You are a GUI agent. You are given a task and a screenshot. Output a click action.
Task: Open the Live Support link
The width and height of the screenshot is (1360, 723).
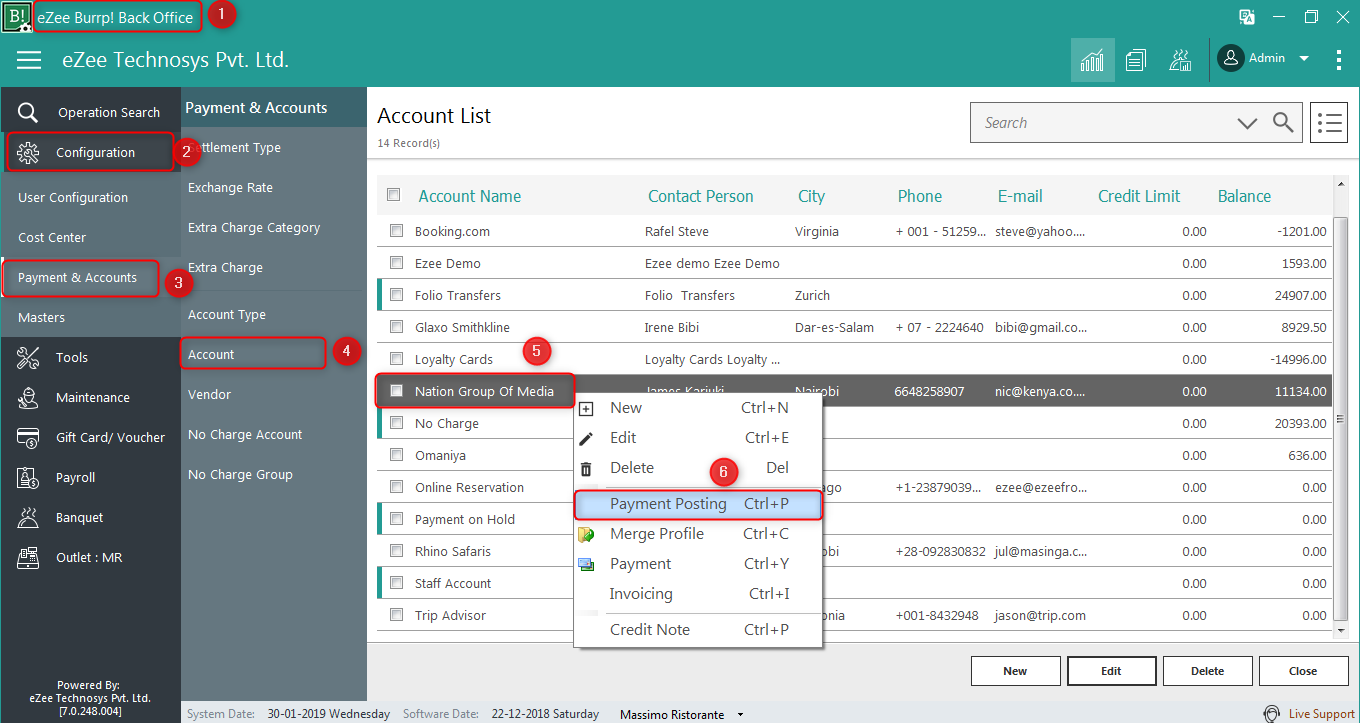(1322, 714)
